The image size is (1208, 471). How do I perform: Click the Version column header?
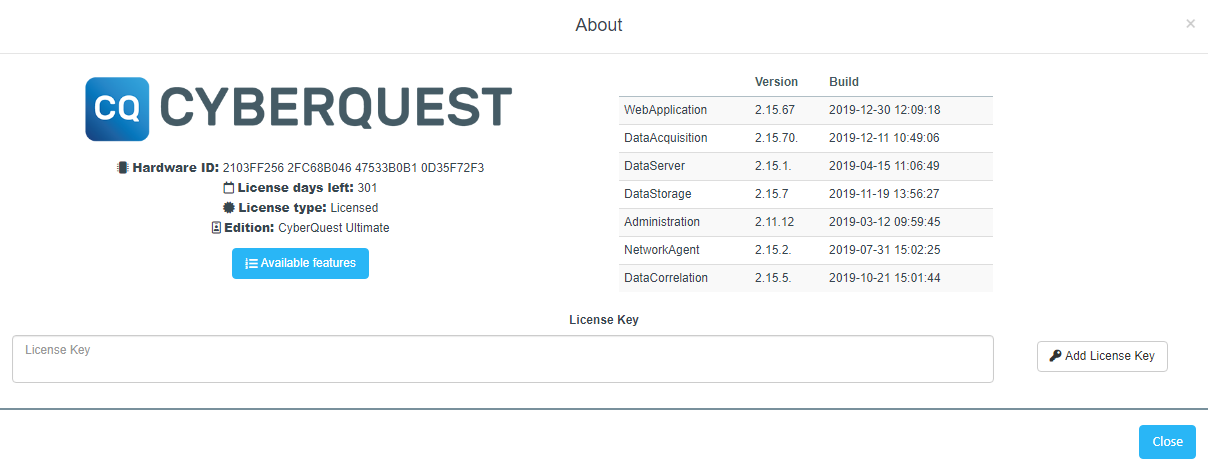point(776,82)
